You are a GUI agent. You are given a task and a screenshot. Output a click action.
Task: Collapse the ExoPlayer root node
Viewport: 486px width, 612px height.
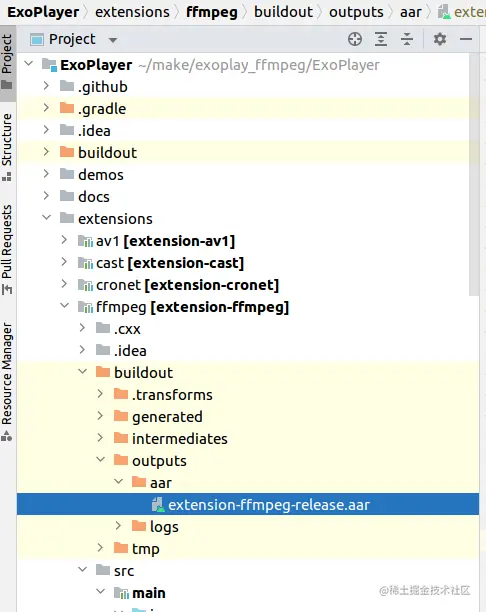tap(28, 64)
